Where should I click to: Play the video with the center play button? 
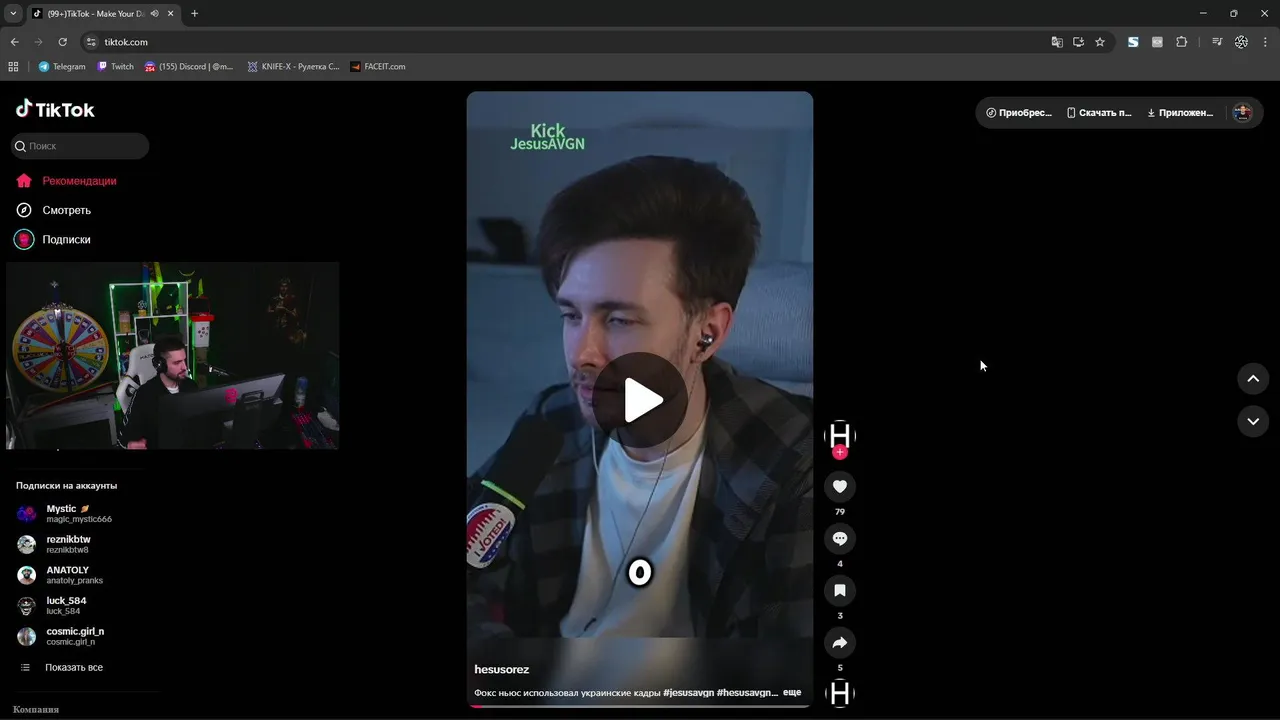[640, 400]
